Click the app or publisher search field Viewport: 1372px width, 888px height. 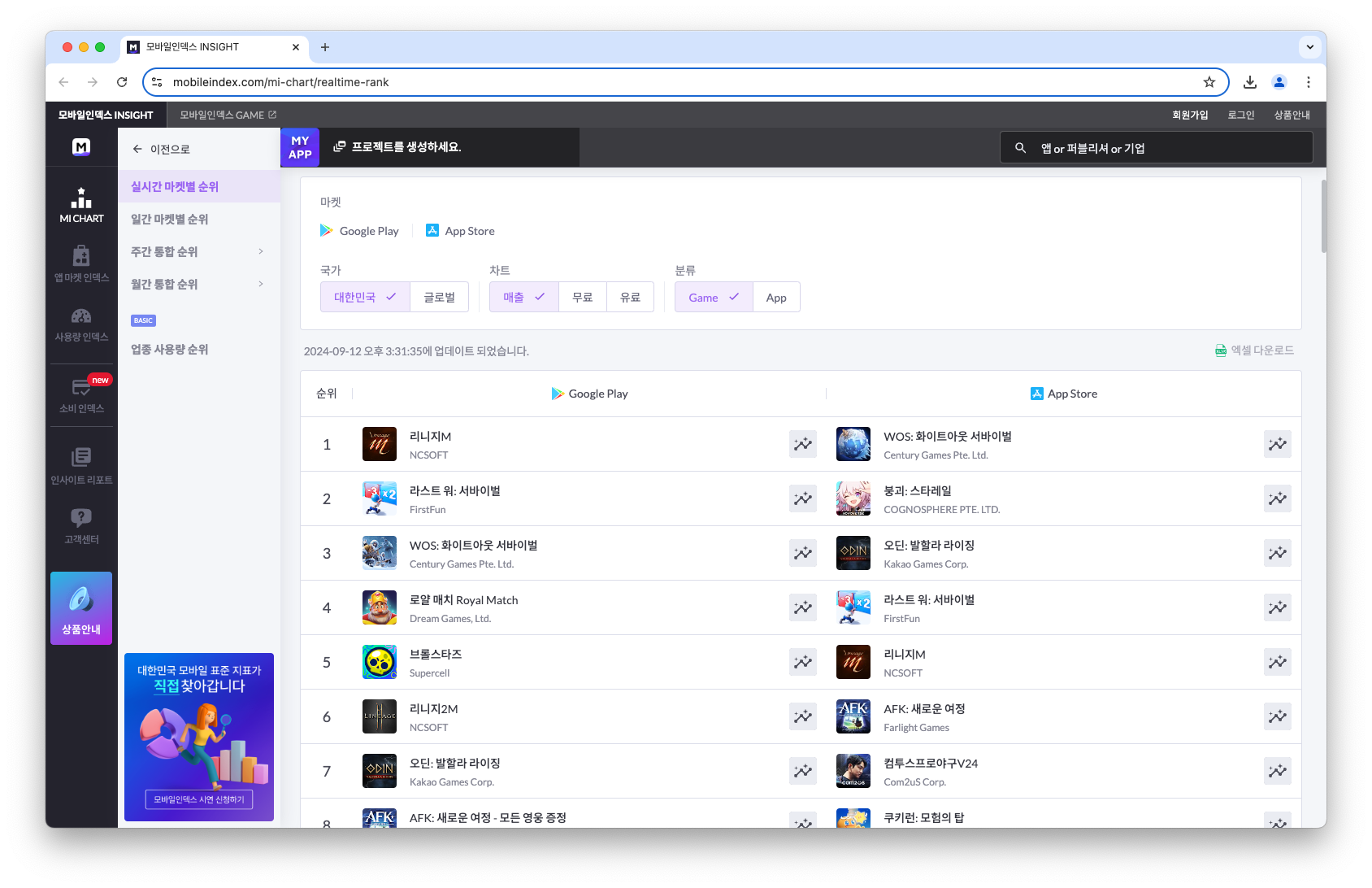pyautogui.click(x=1157, y=148)
